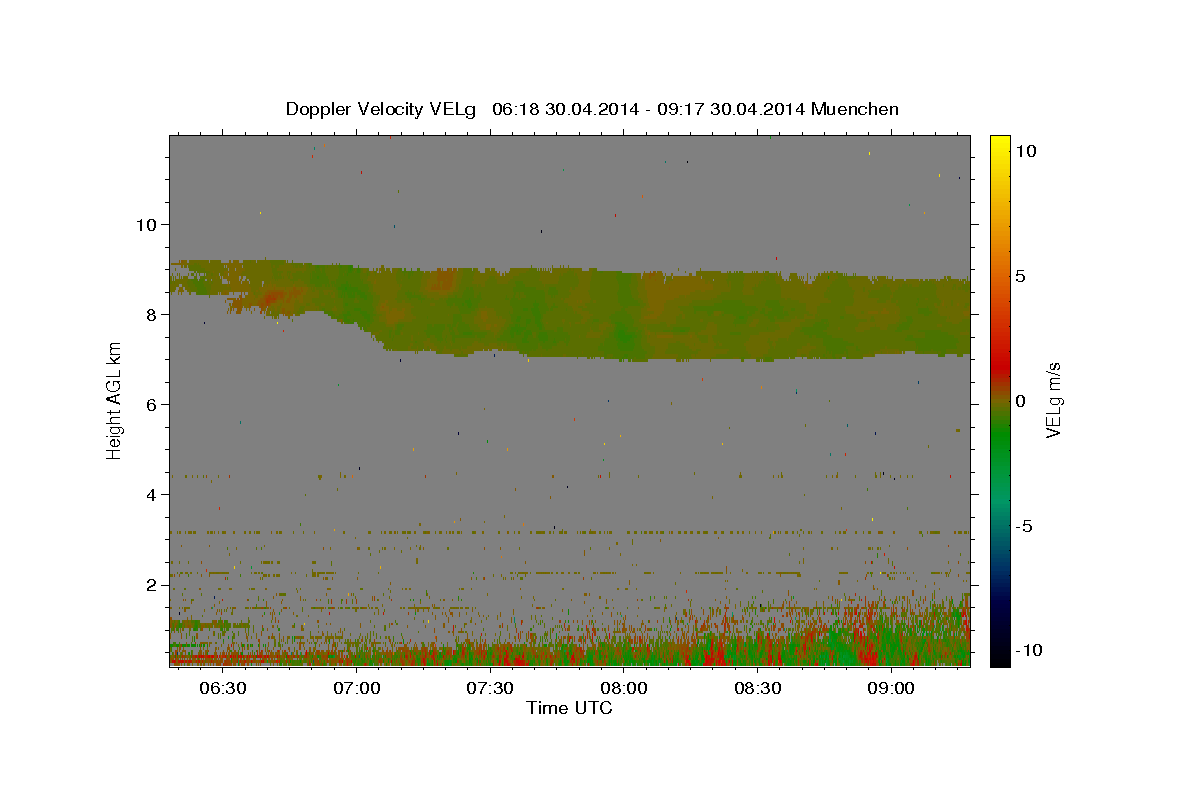The width and height of the screenshot is (1200, 800).
Task: Click the height tick label 6
Action: click(x=151, y=404)
